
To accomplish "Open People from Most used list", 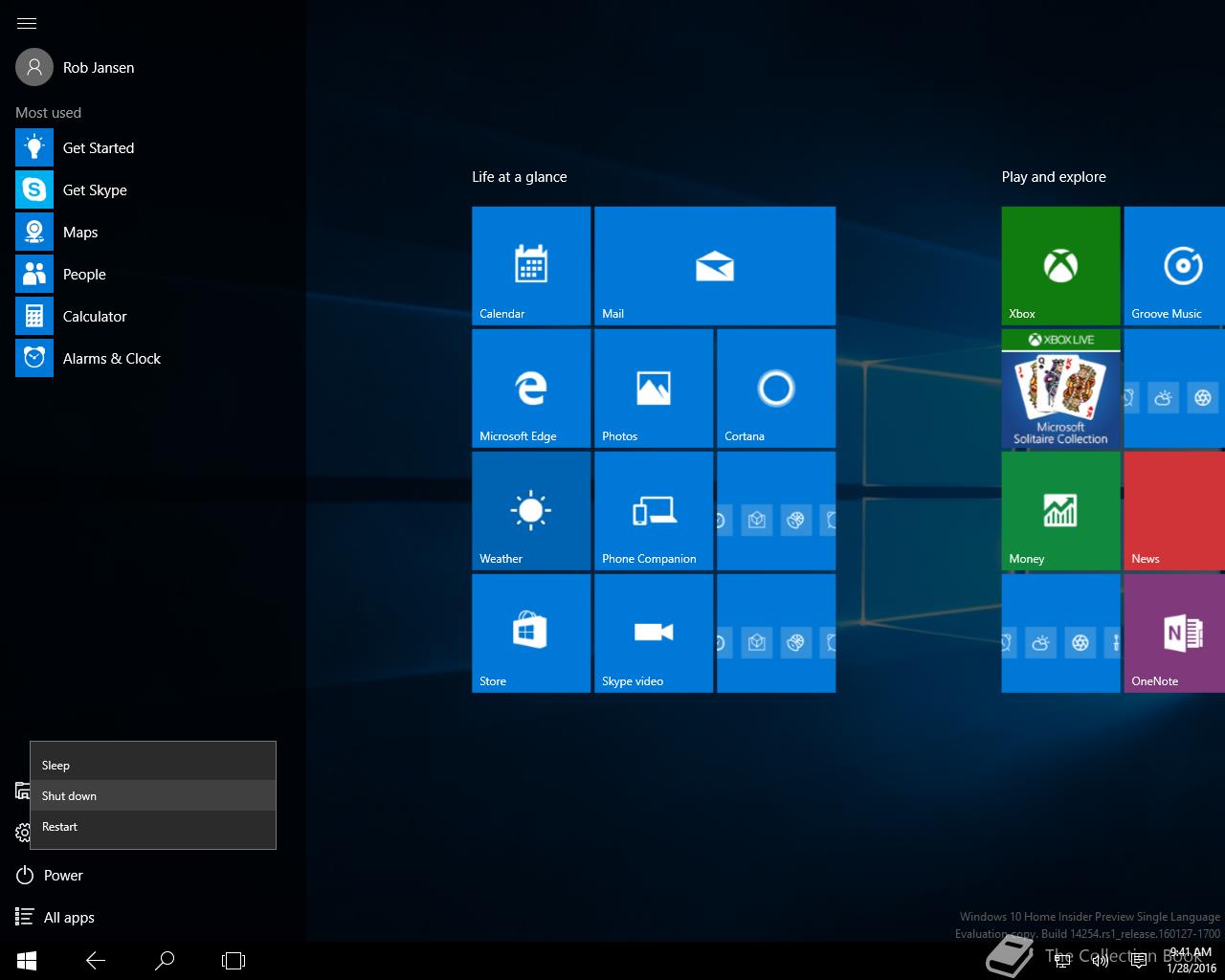I will [x=153, y=274].
